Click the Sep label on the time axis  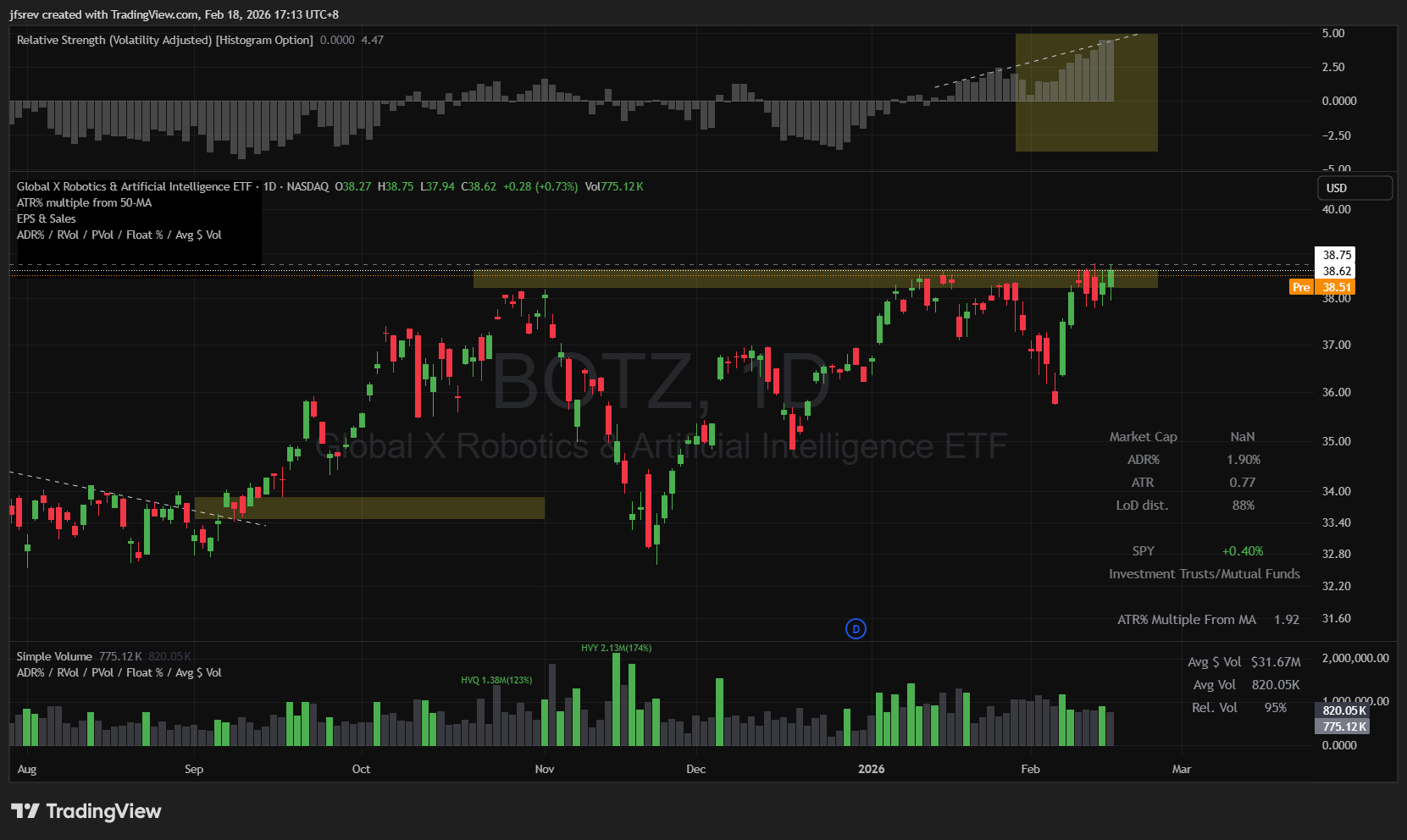[x=194, y=769]
